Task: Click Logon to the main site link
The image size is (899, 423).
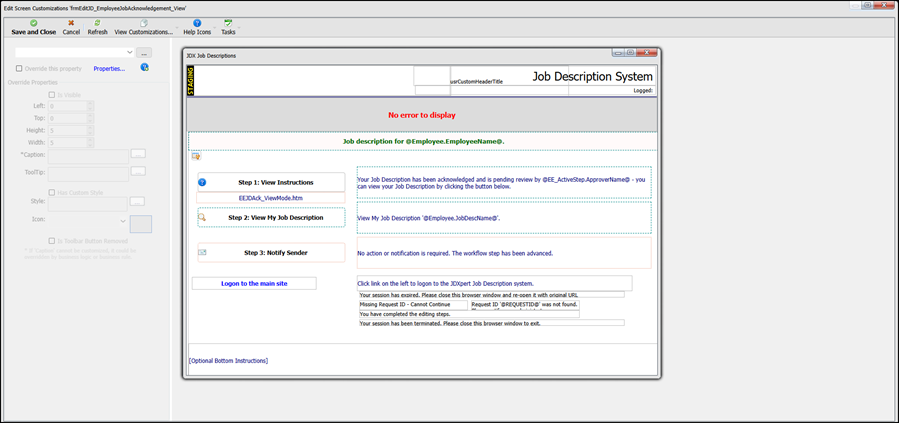Action: click(254, 284)
